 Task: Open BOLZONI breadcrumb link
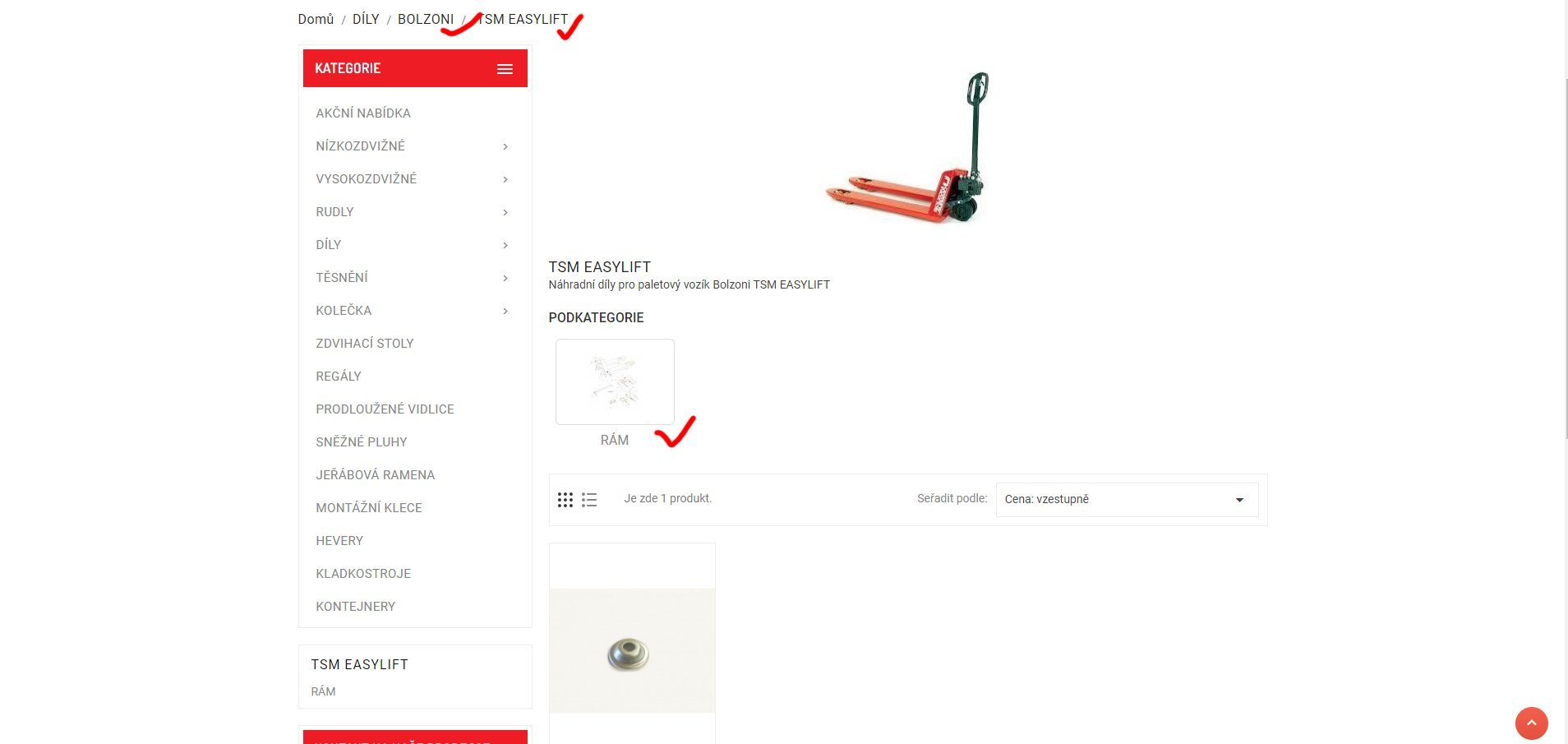tap(426, 19)
